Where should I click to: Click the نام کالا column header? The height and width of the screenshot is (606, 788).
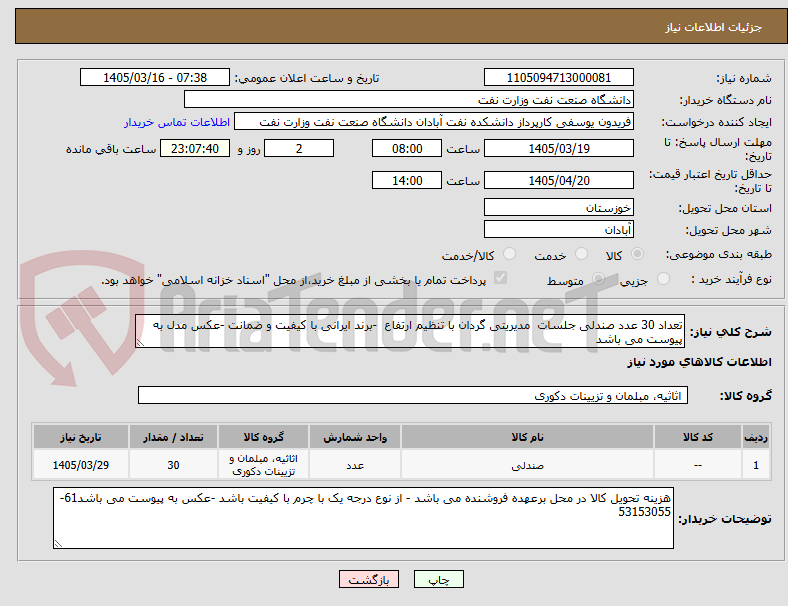pos(527,437)
